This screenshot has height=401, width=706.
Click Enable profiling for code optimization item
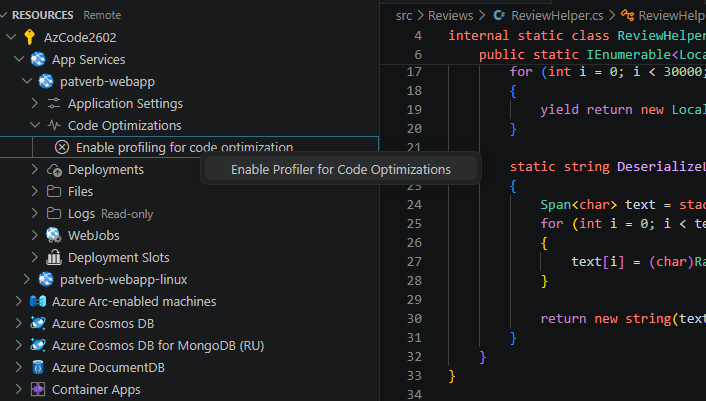click(184, 148)
